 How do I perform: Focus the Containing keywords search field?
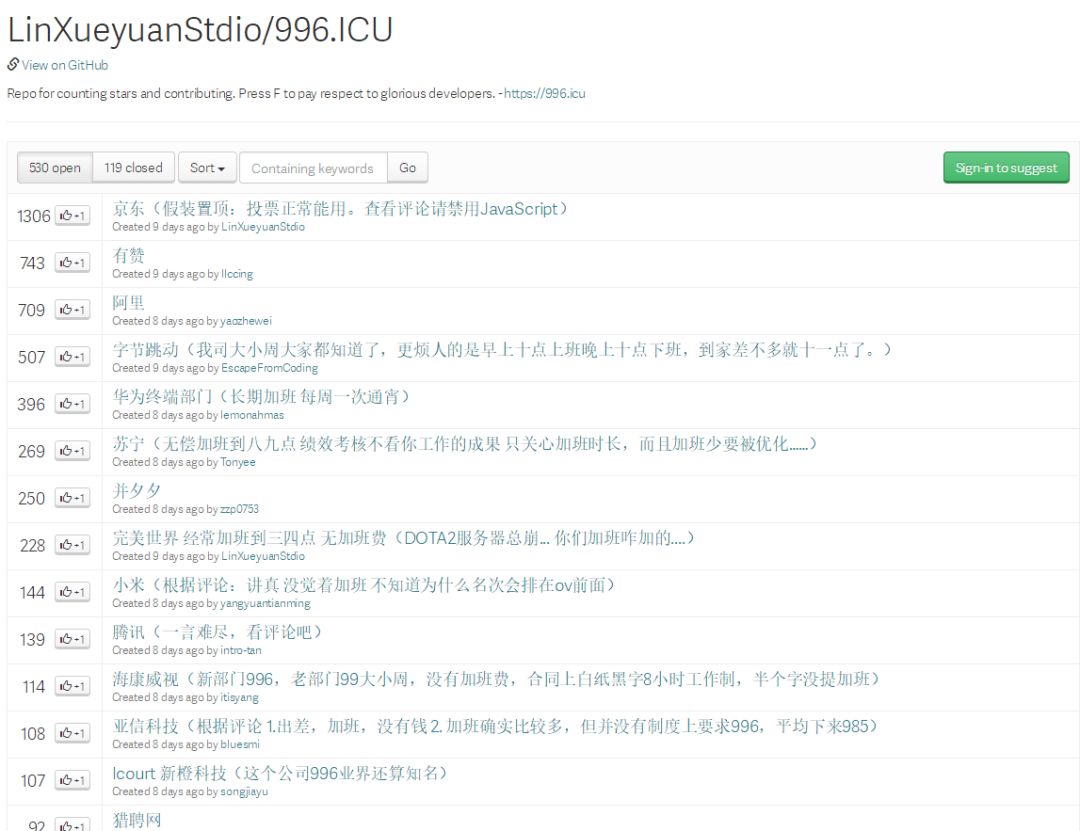coord(313,168)
